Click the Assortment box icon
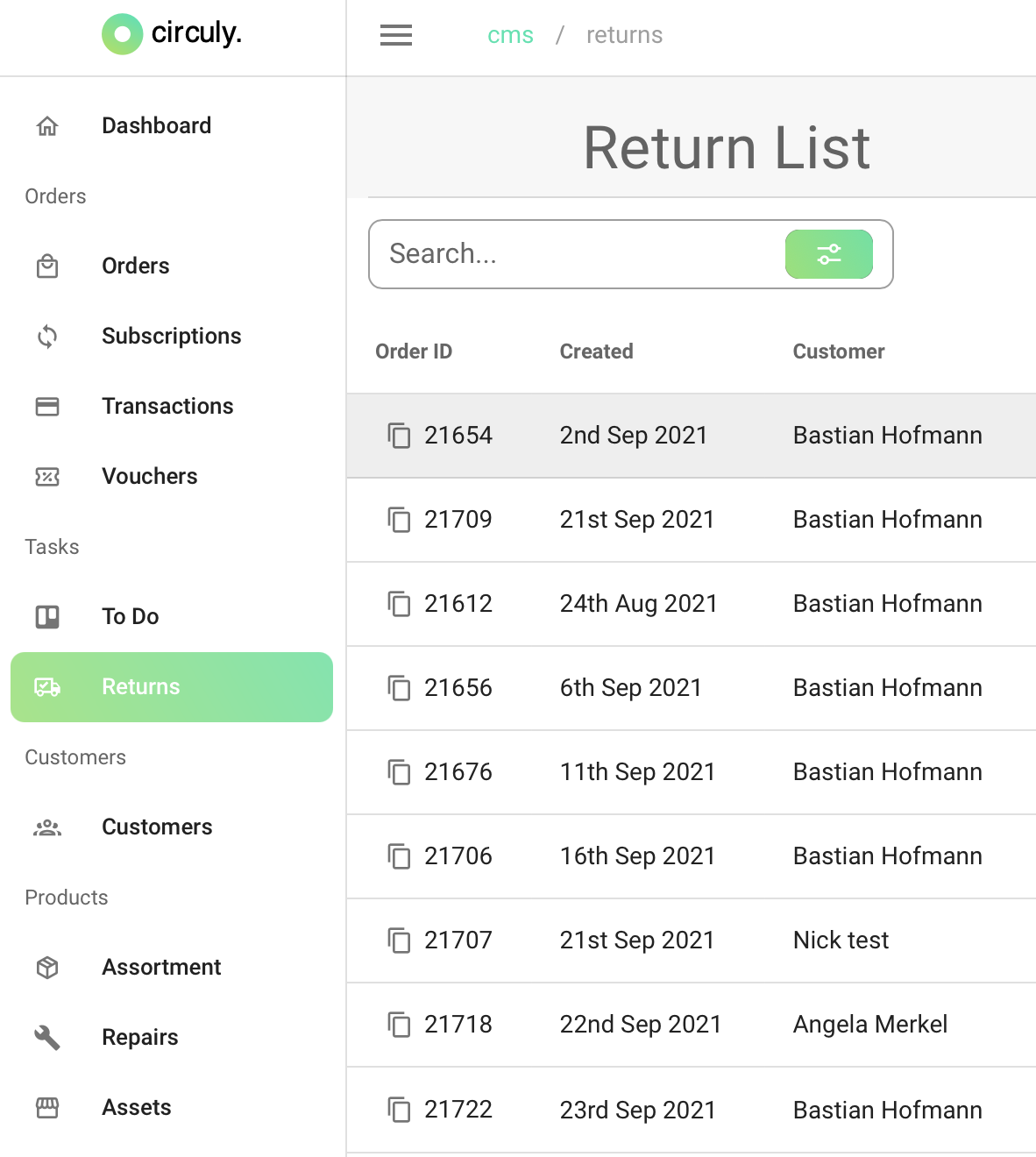 click(47, 968)
